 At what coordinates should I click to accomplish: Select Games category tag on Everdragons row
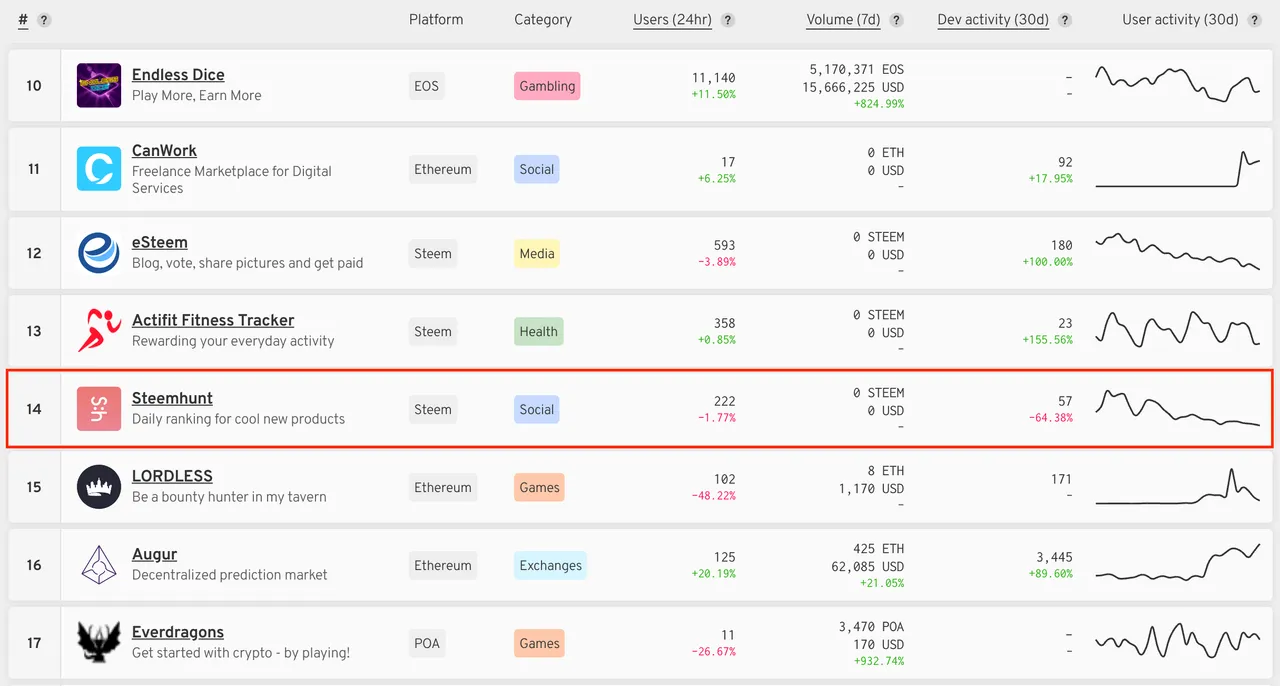pyautogui.click(x=540, y=644)
